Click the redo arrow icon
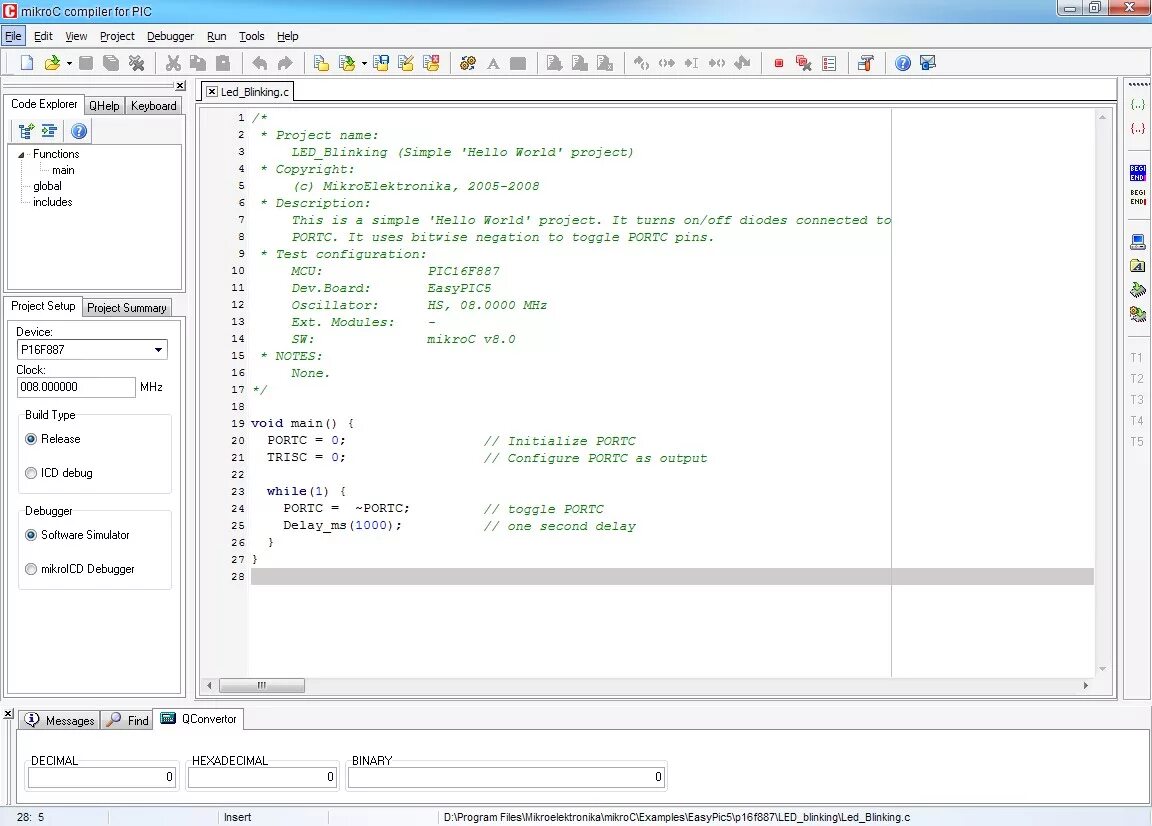 pyautogui.click(x=285, y=63)
